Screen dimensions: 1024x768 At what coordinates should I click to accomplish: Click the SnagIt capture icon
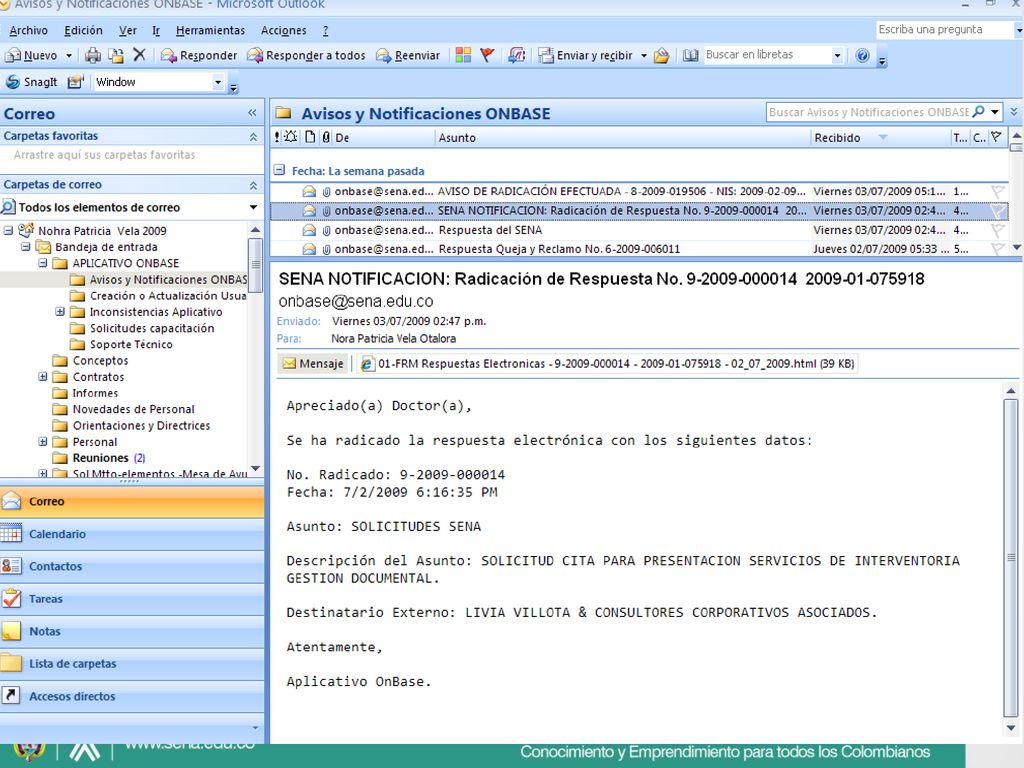[12, 82]
